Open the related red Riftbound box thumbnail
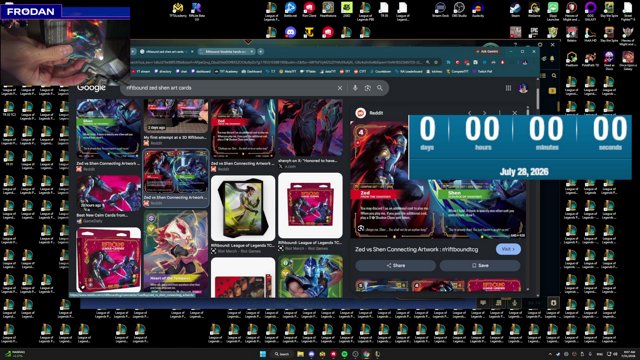640x360 pixels. (494, 285)
